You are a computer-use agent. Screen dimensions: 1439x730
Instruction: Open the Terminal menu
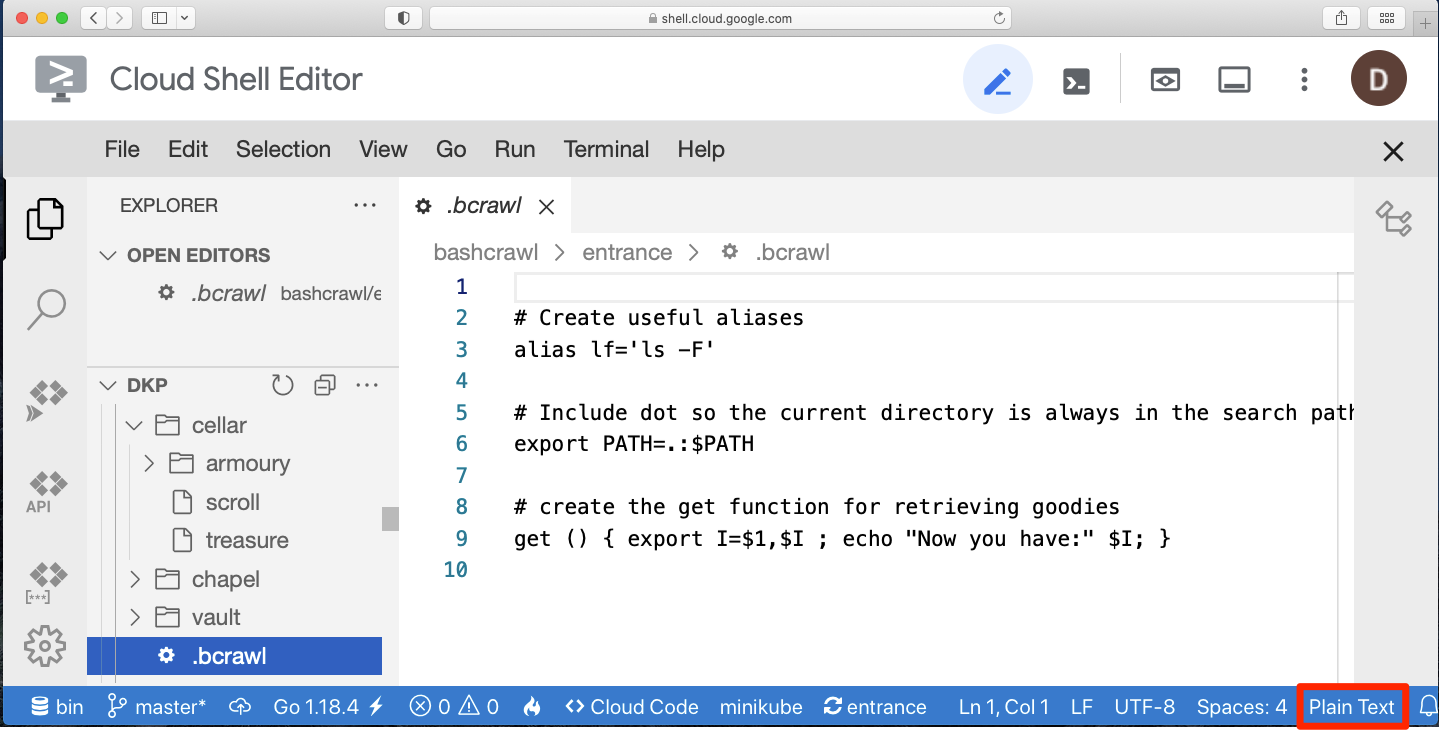pos(606,149)
